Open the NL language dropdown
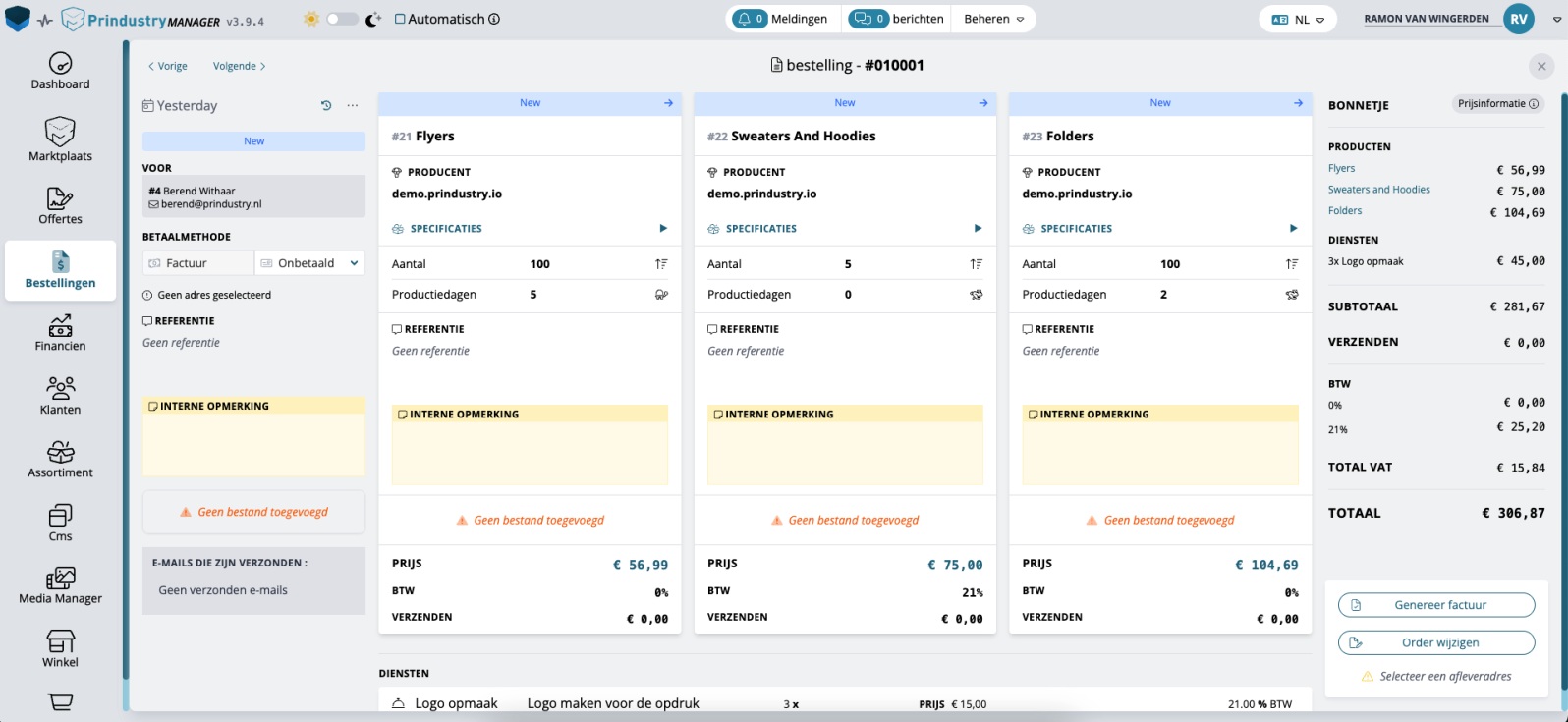 1298,20
